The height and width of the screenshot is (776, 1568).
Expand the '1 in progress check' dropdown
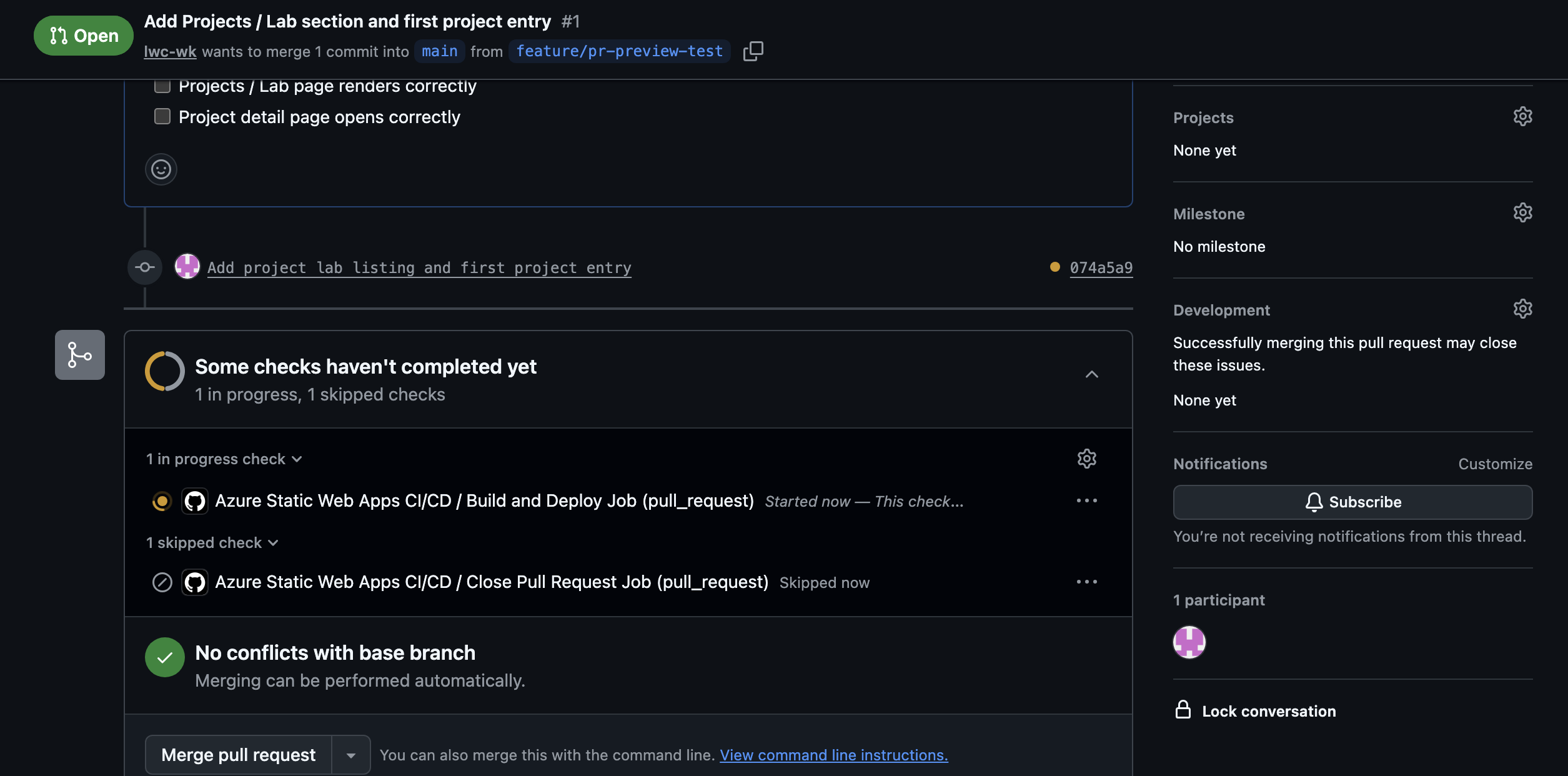tap(224, 459)
